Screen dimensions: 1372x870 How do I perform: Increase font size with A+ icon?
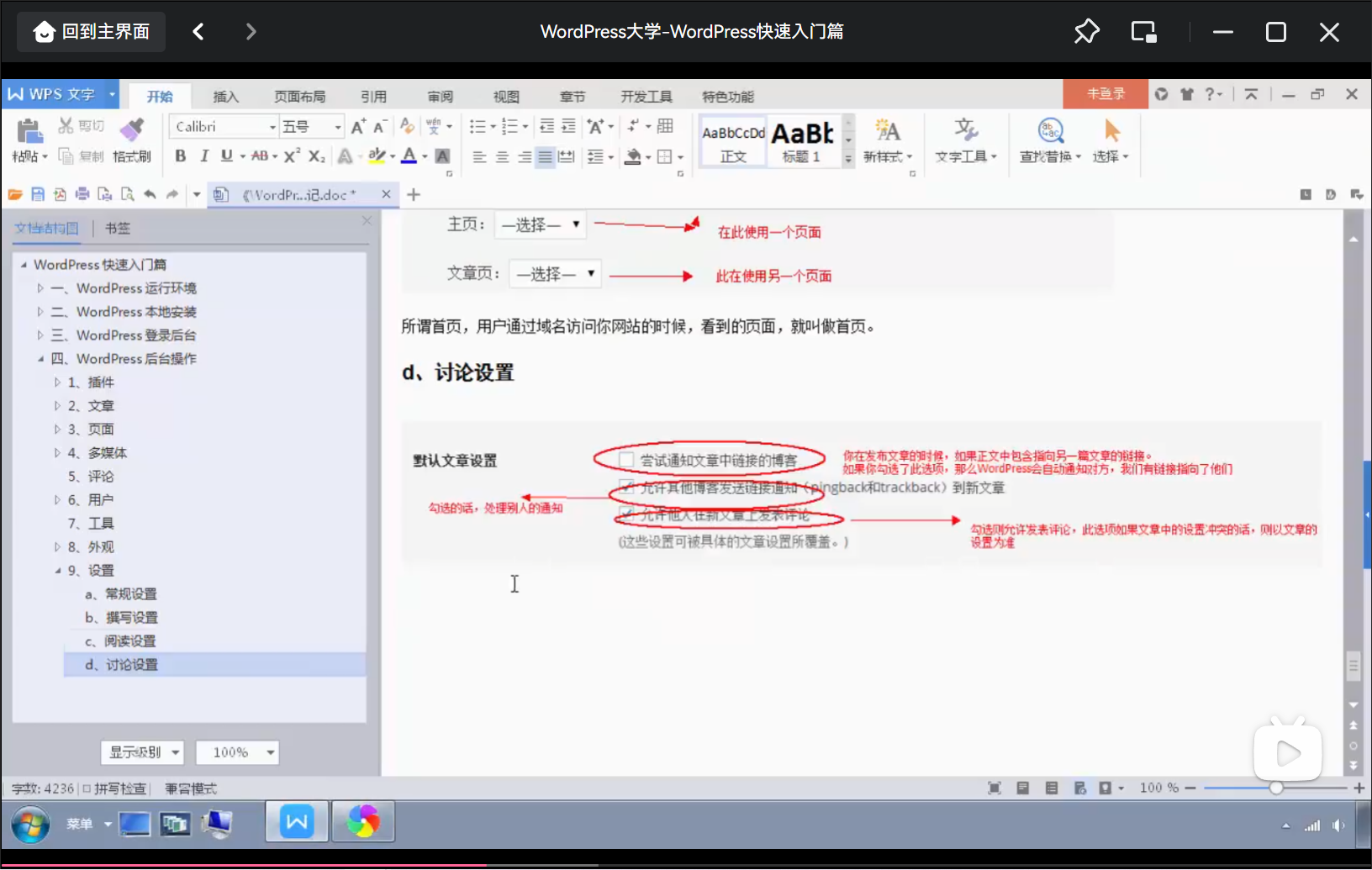tap(358, 126)
